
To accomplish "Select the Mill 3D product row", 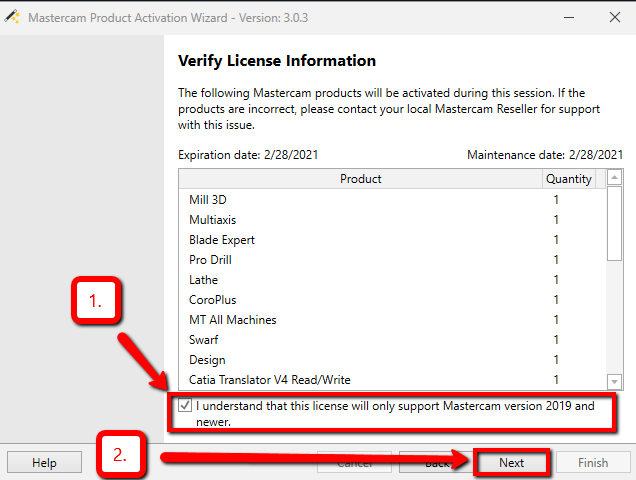I will (392, 200).
